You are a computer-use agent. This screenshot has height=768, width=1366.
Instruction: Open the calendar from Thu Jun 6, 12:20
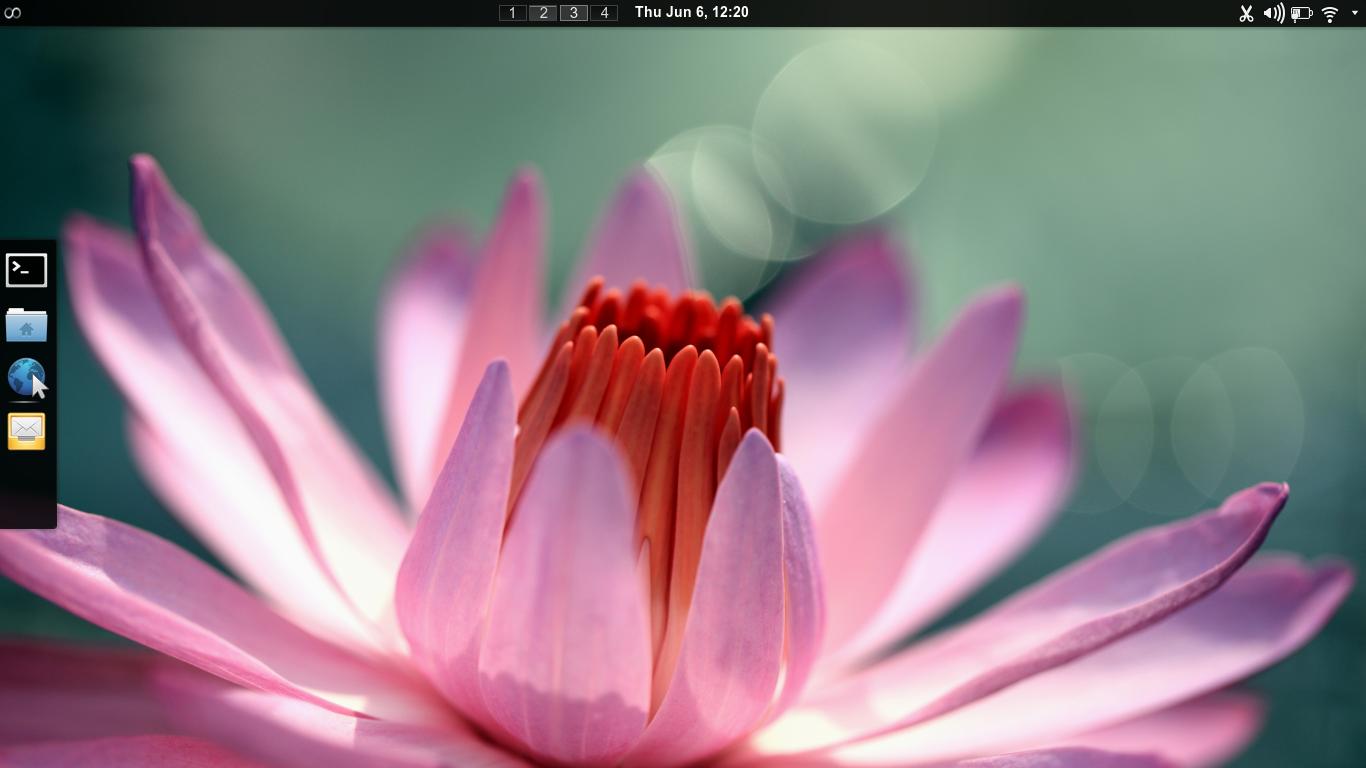(x=692, y=12)
